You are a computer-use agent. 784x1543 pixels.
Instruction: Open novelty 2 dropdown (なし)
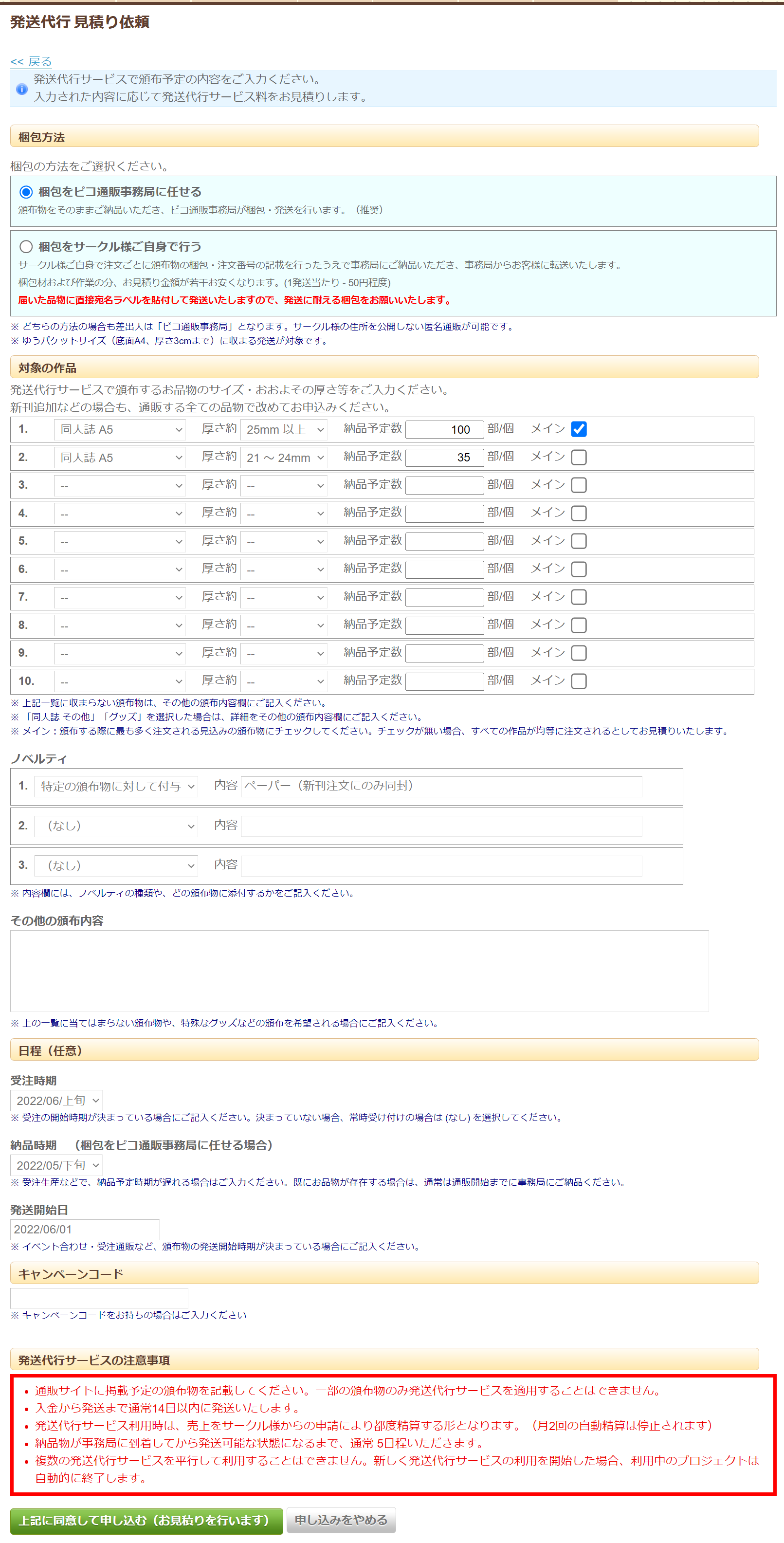[116, 826]
